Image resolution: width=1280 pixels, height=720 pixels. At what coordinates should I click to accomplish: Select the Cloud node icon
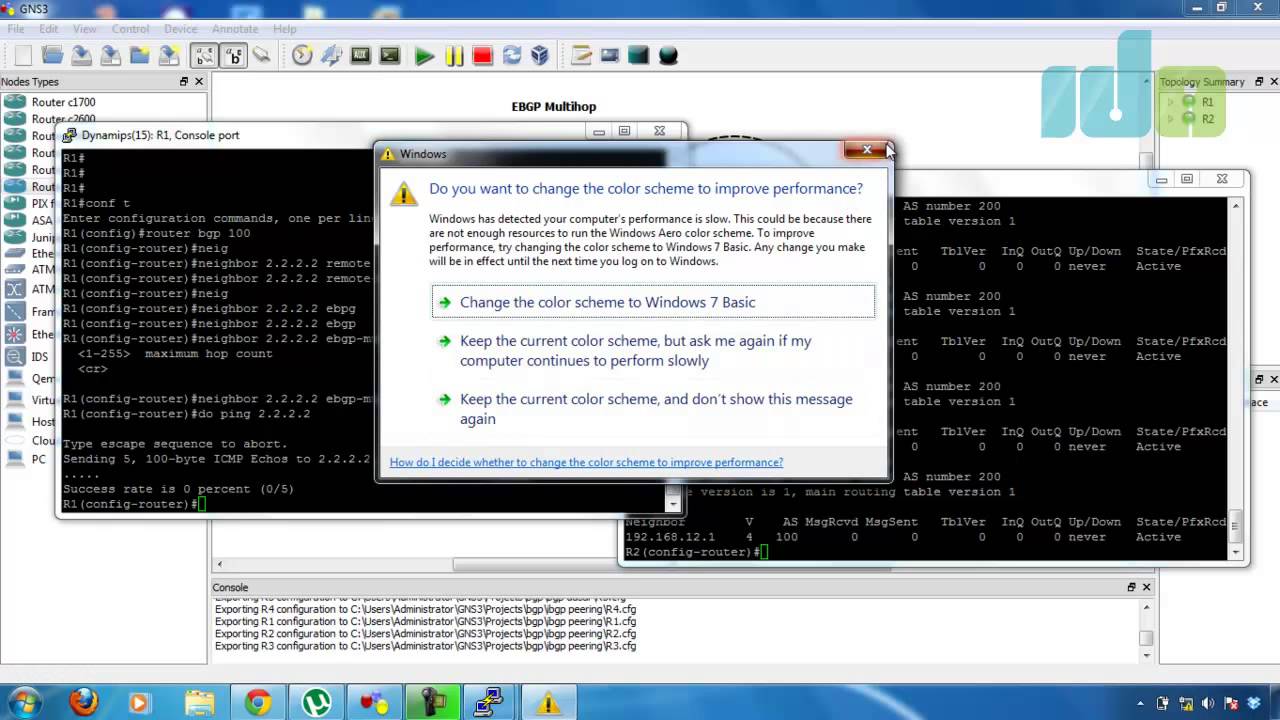15,440
